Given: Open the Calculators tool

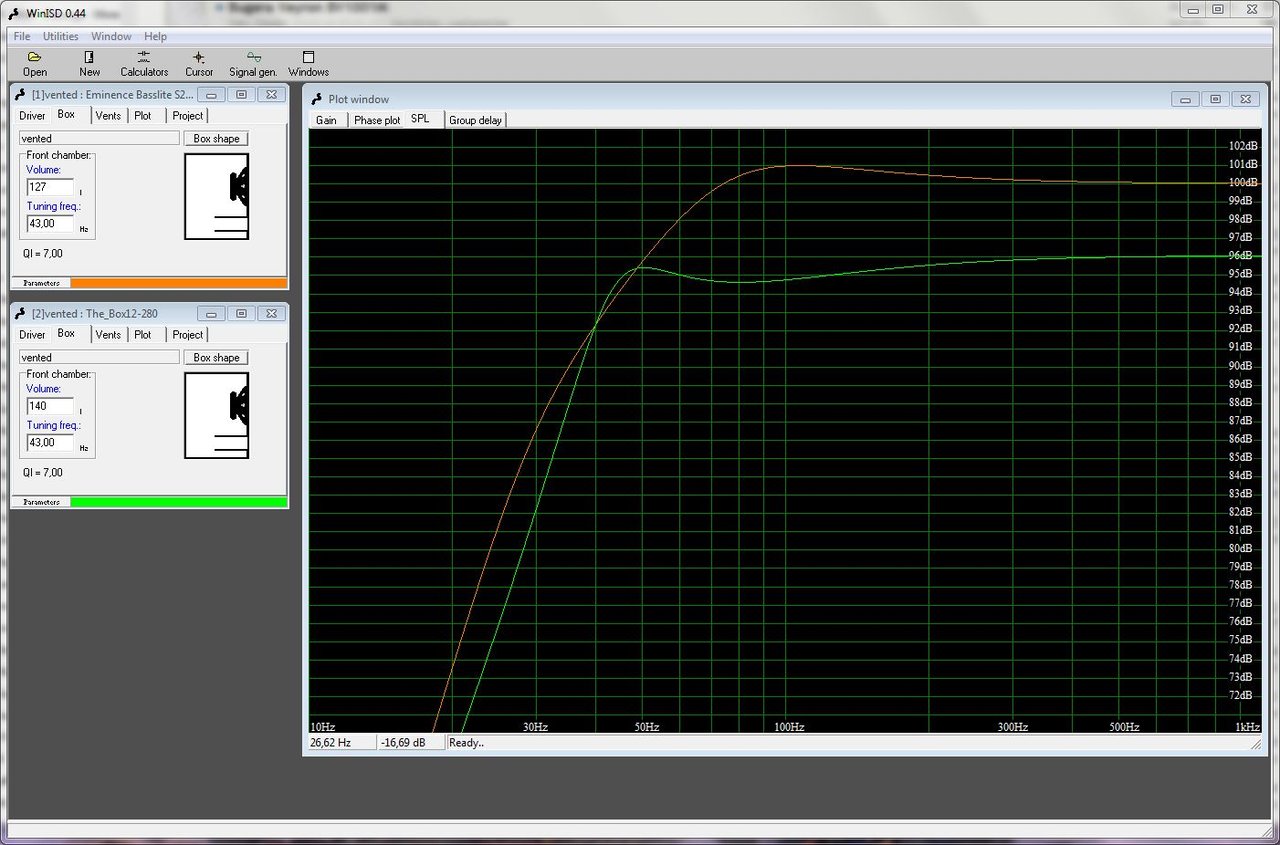Looking at the screenshot, I should coord(144,63).
